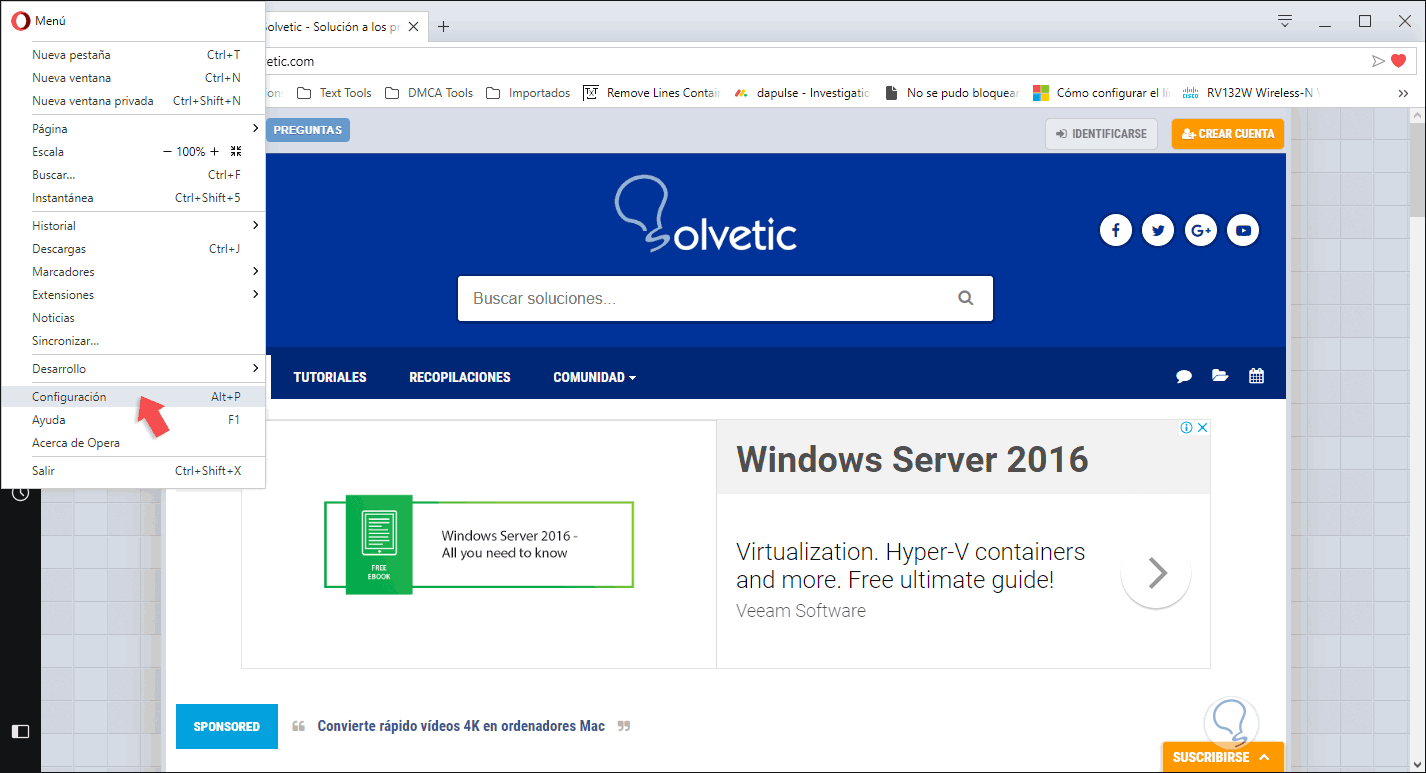This screenshot has width=1426, height=773.
Task: Decrease zoom with the minus in Escala row
Action: (x=167, y=152)
